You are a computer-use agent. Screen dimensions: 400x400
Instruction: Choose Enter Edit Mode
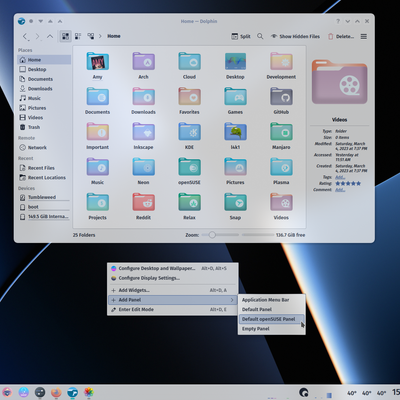click(x=173, y=310)
